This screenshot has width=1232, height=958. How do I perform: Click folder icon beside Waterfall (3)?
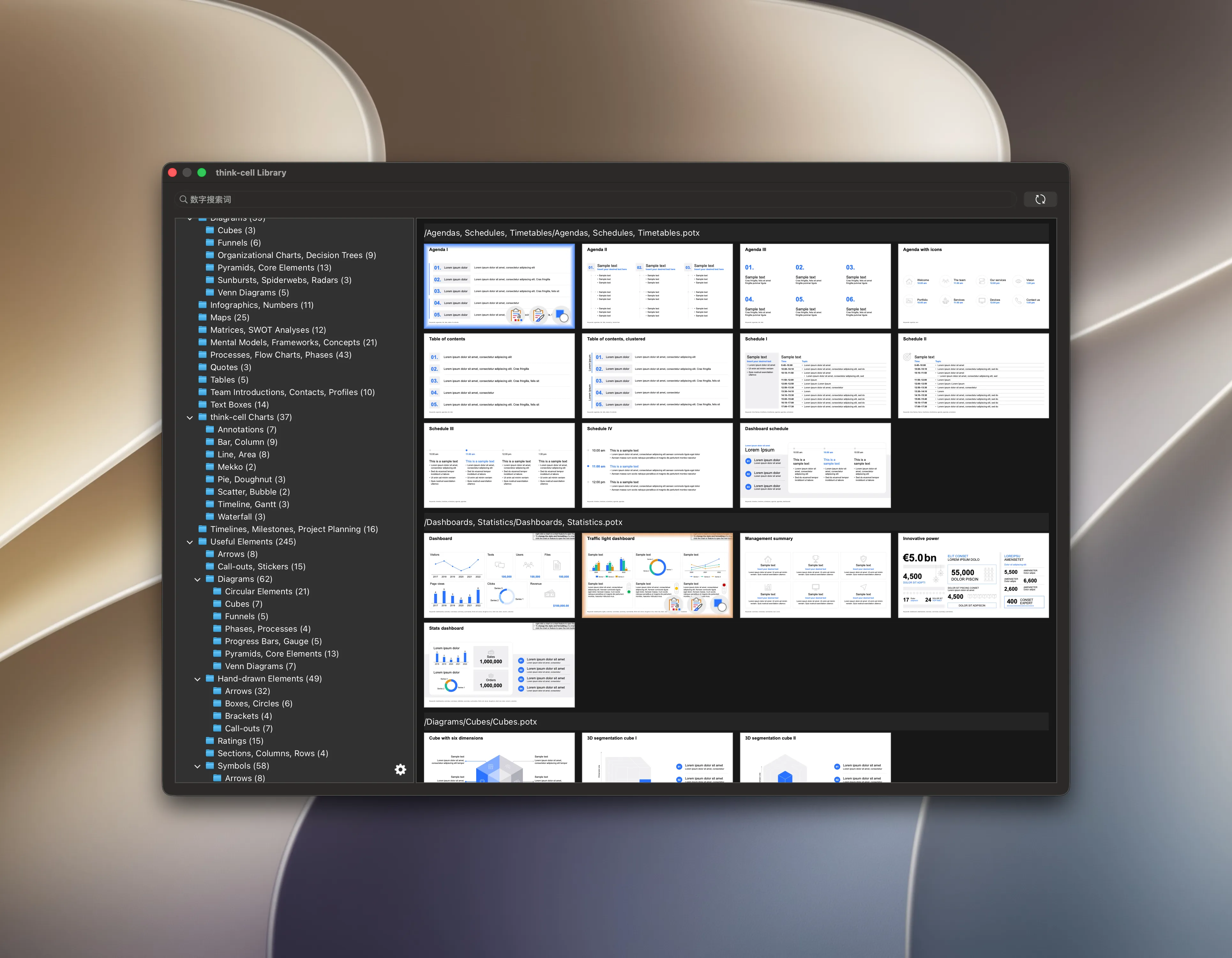210,517
